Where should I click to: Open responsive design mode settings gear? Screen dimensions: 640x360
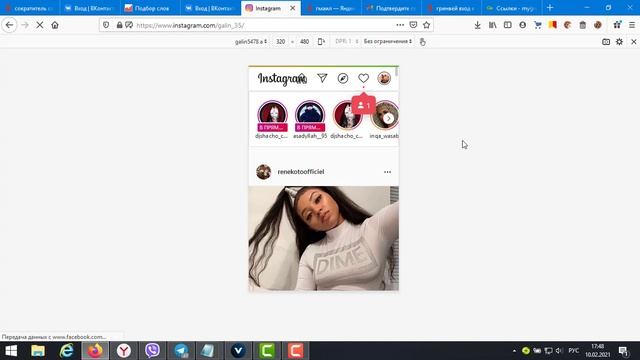(x=619, y=42)
